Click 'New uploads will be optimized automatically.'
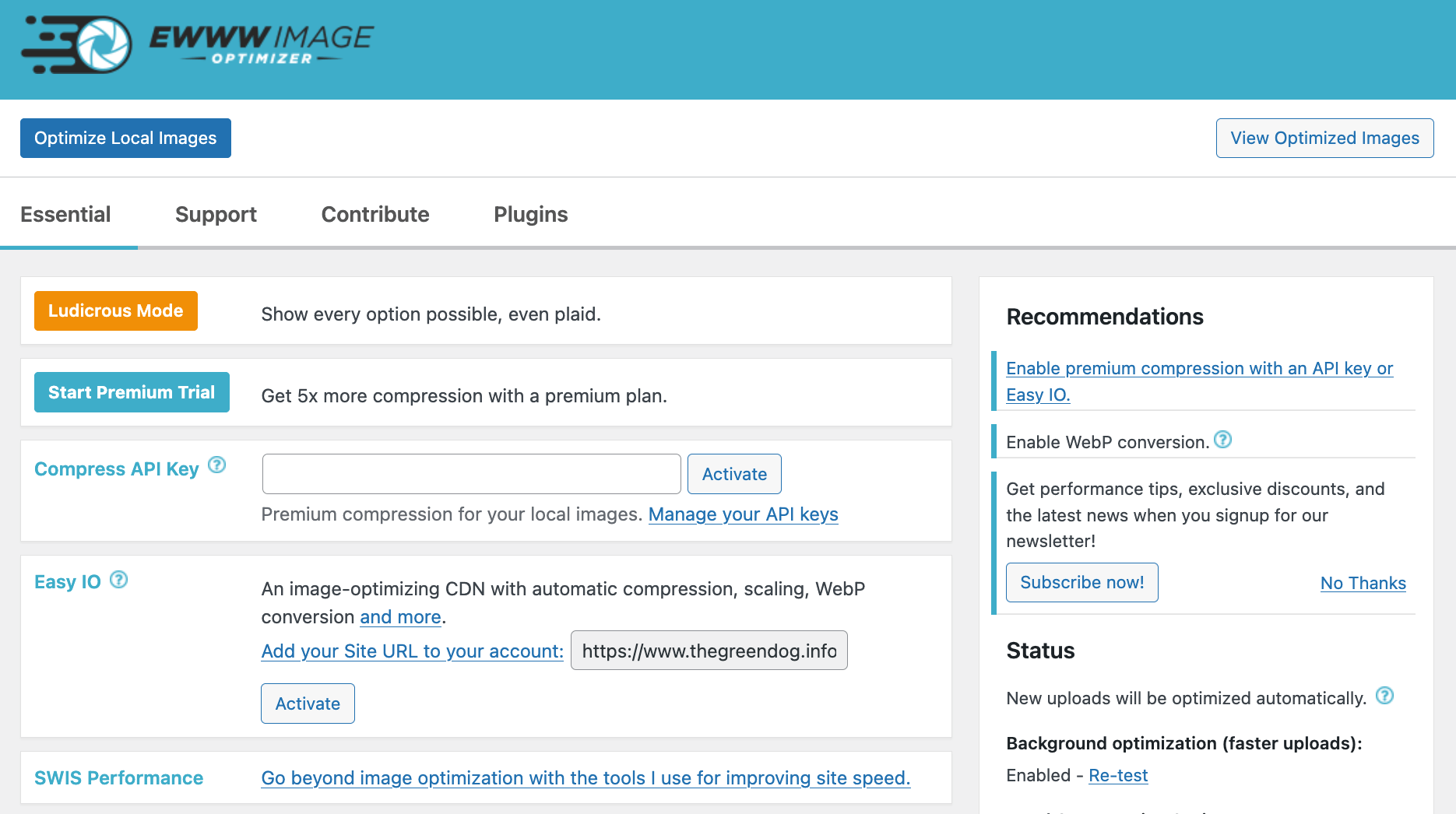This screenshot has height=814, width=1456. 1187,698
